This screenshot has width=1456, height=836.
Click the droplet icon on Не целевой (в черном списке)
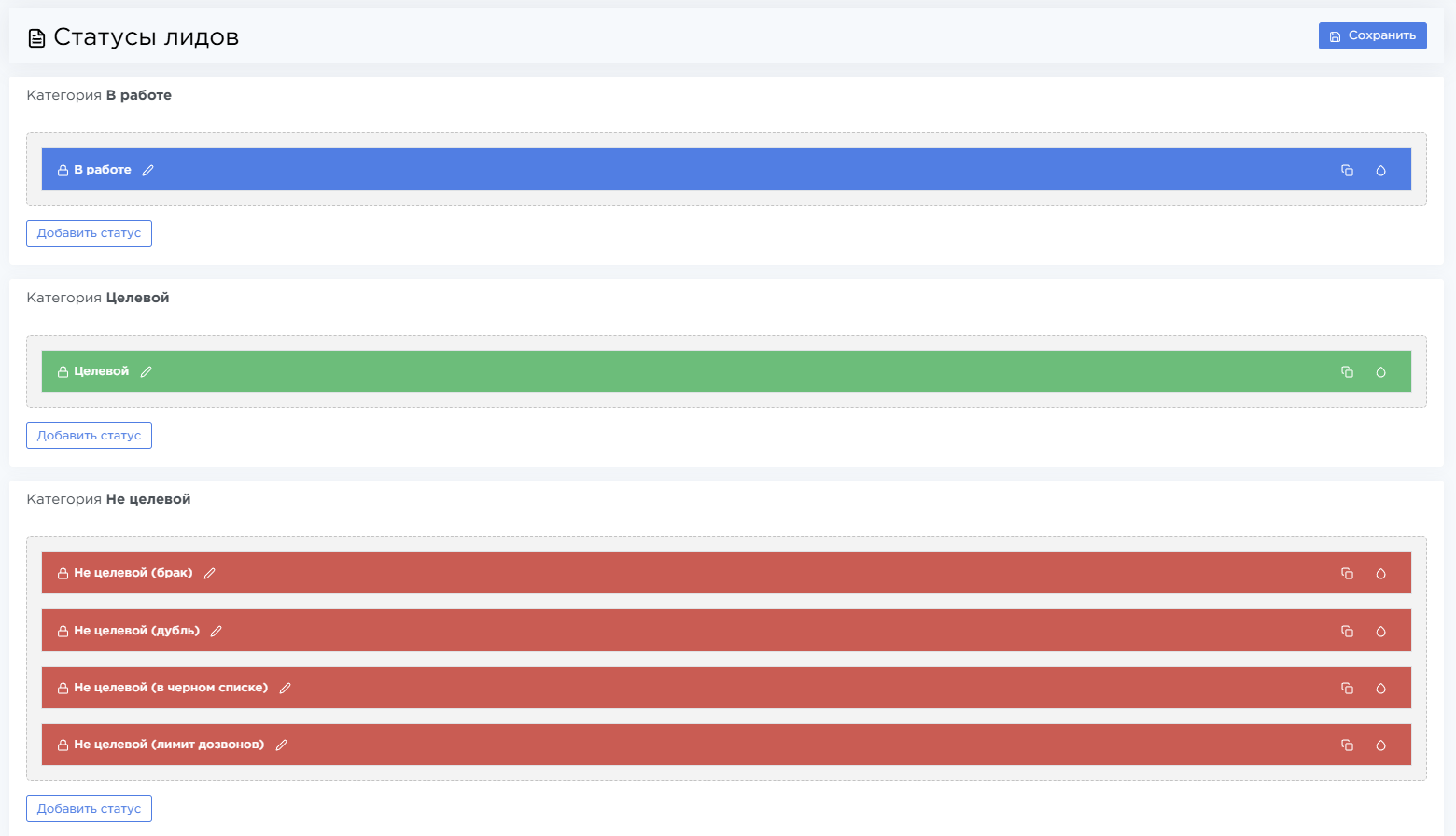(1380, 688)
